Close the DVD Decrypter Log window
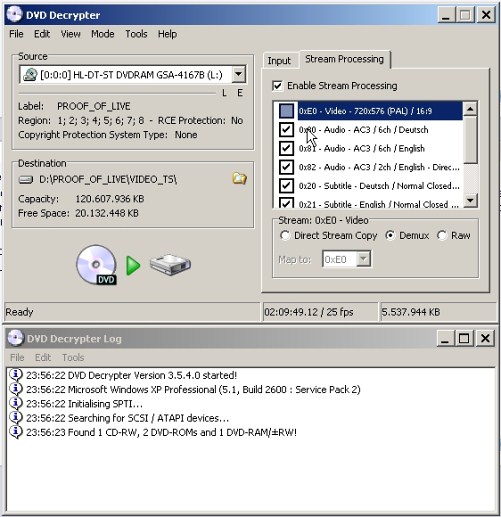Viewport: 501px width, 517px height. point(485,338)
